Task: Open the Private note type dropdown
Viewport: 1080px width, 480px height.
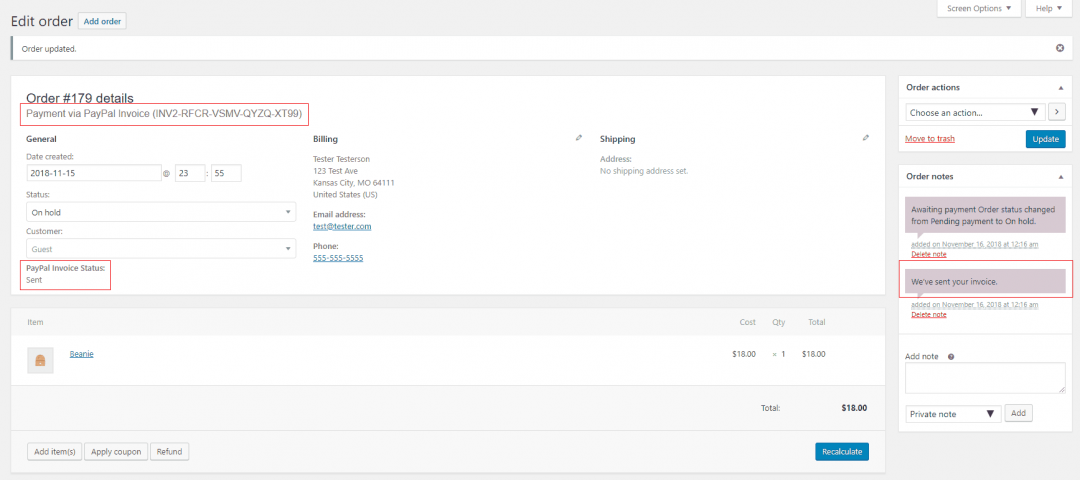Action: 953,414
